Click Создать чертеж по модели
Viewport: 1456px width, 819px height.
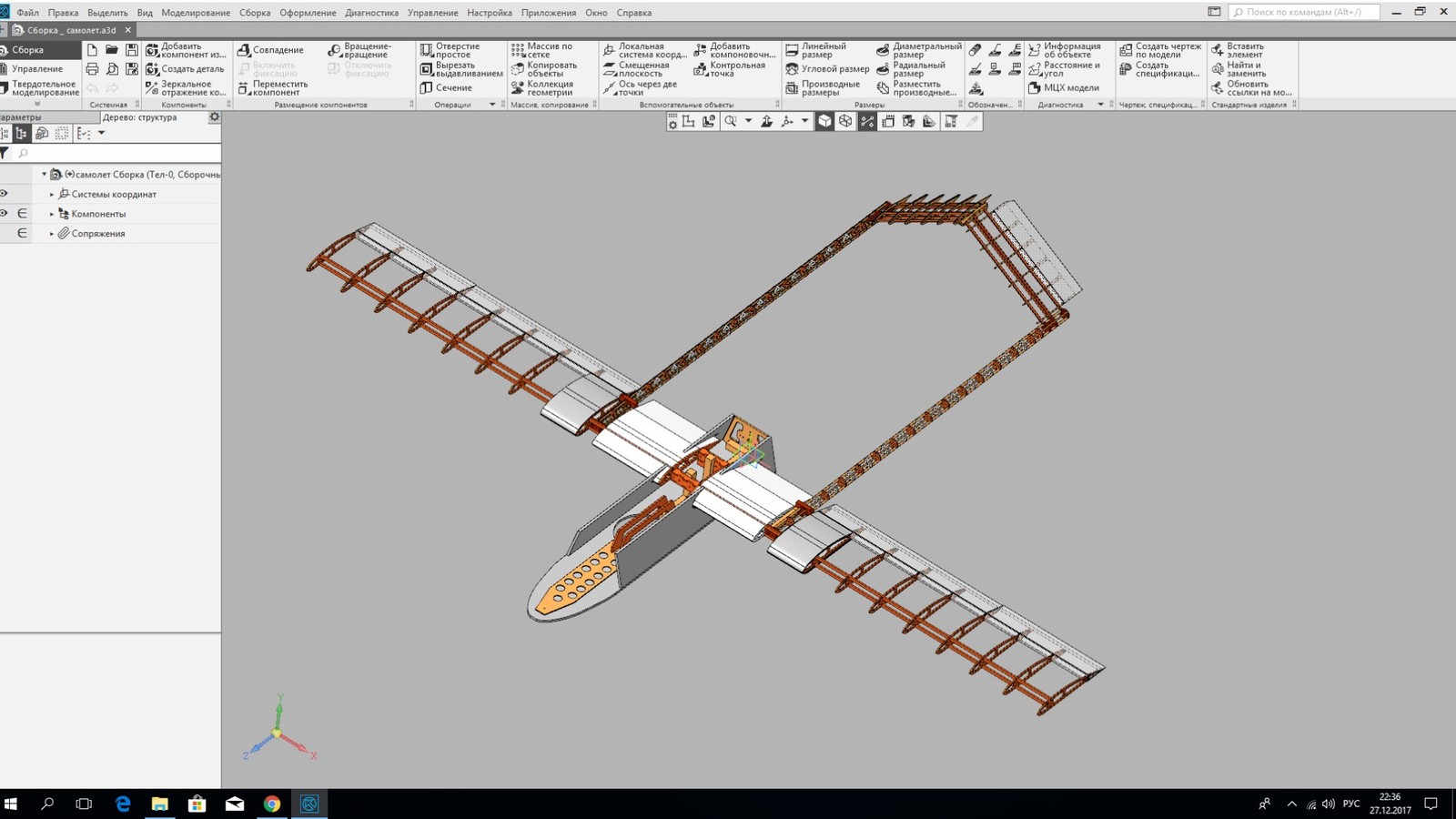coord(1160,50)
